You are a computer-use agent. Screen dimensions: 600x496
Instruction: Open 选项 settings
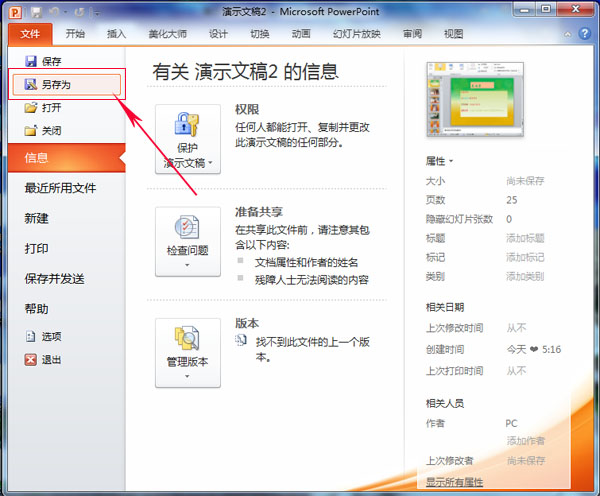[43, 336]
